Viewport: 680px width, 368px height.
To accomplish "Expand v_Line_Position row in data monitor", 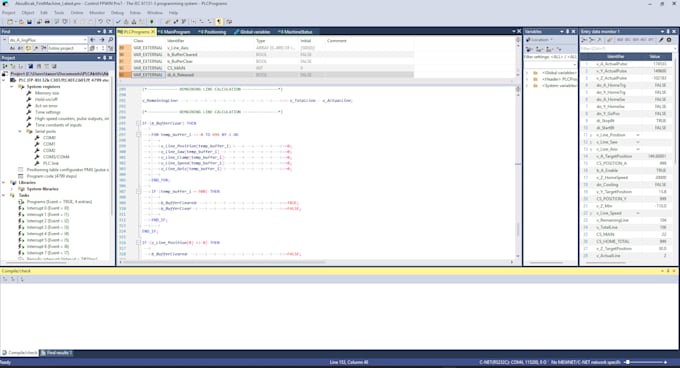I will pos(591,135).
